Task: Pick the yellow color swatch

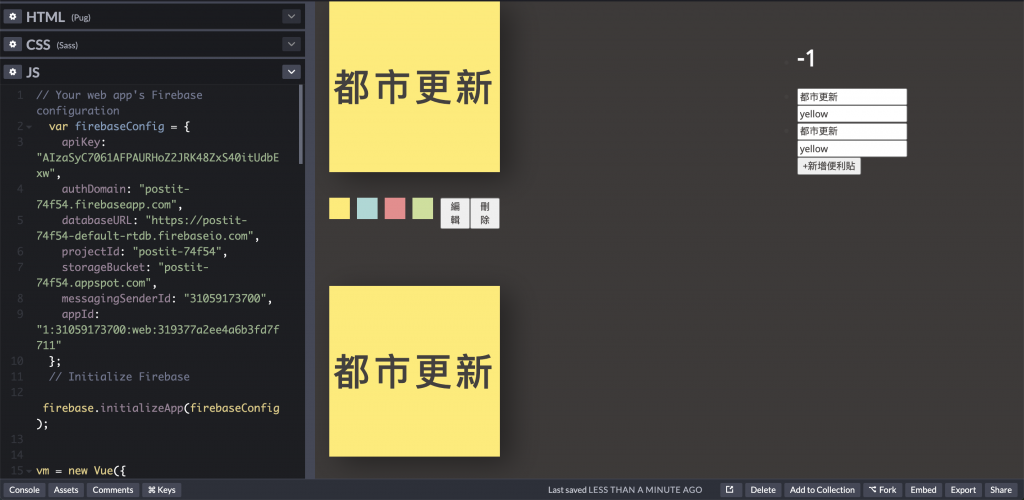Action: pyautogui.click(x=340, y=208)
